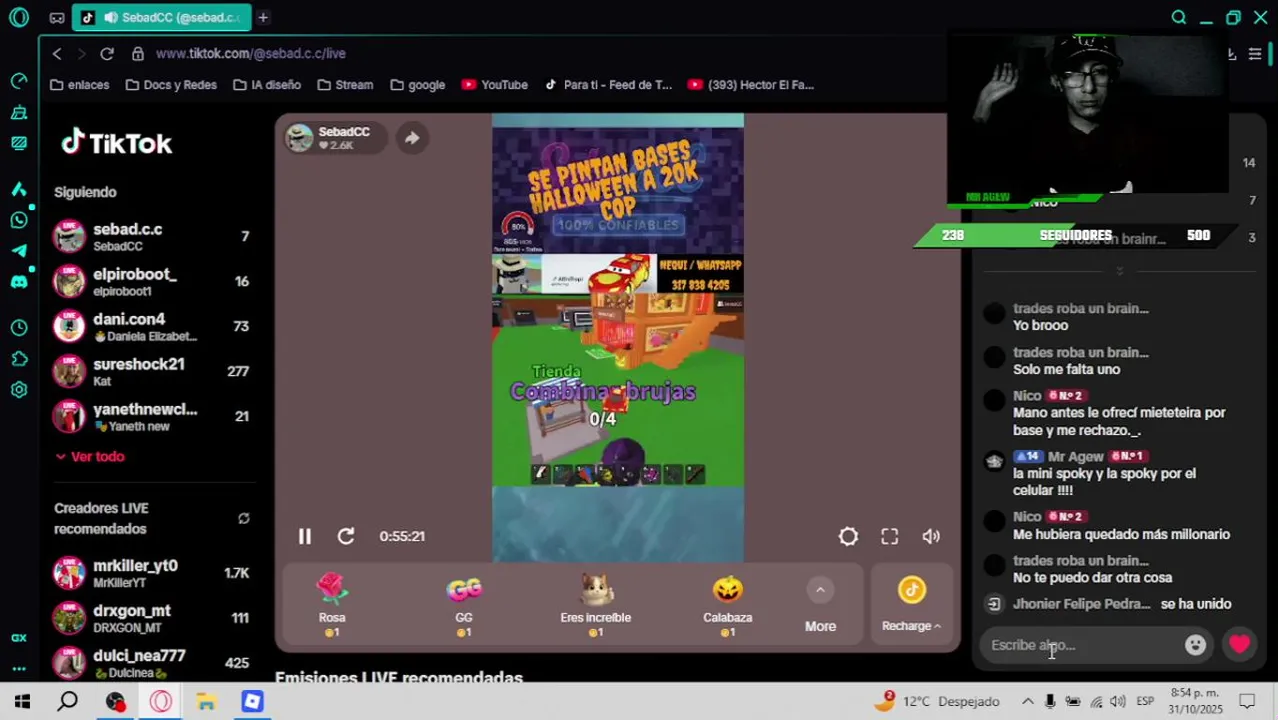Open the GX Control speedometer panel
The width and height of the screenshot is (1278, 720).
pos(19,81)
